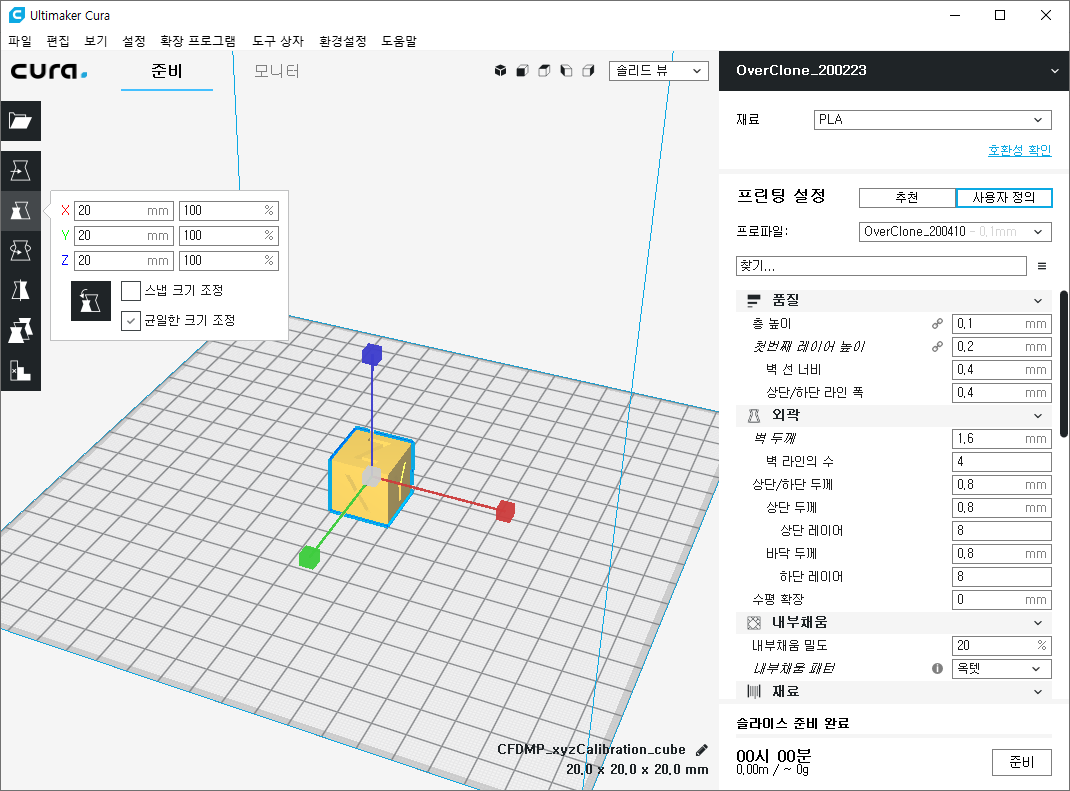Screen dimensions: 1070x791
Task: Click the Y scale percent field
Action: (229, 235)
